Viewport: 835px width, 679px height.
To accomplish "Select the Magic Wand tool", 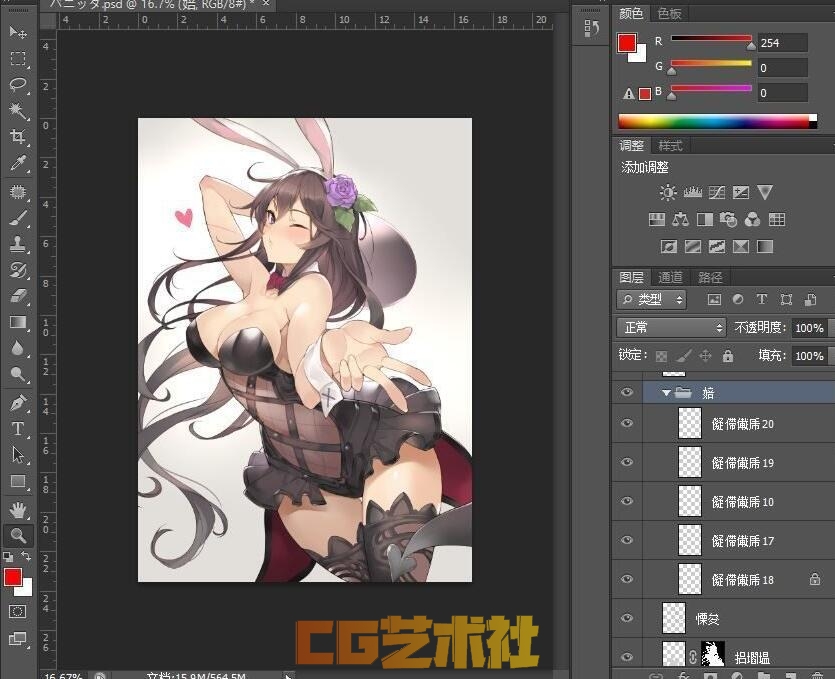I will [x=18, y=111].
